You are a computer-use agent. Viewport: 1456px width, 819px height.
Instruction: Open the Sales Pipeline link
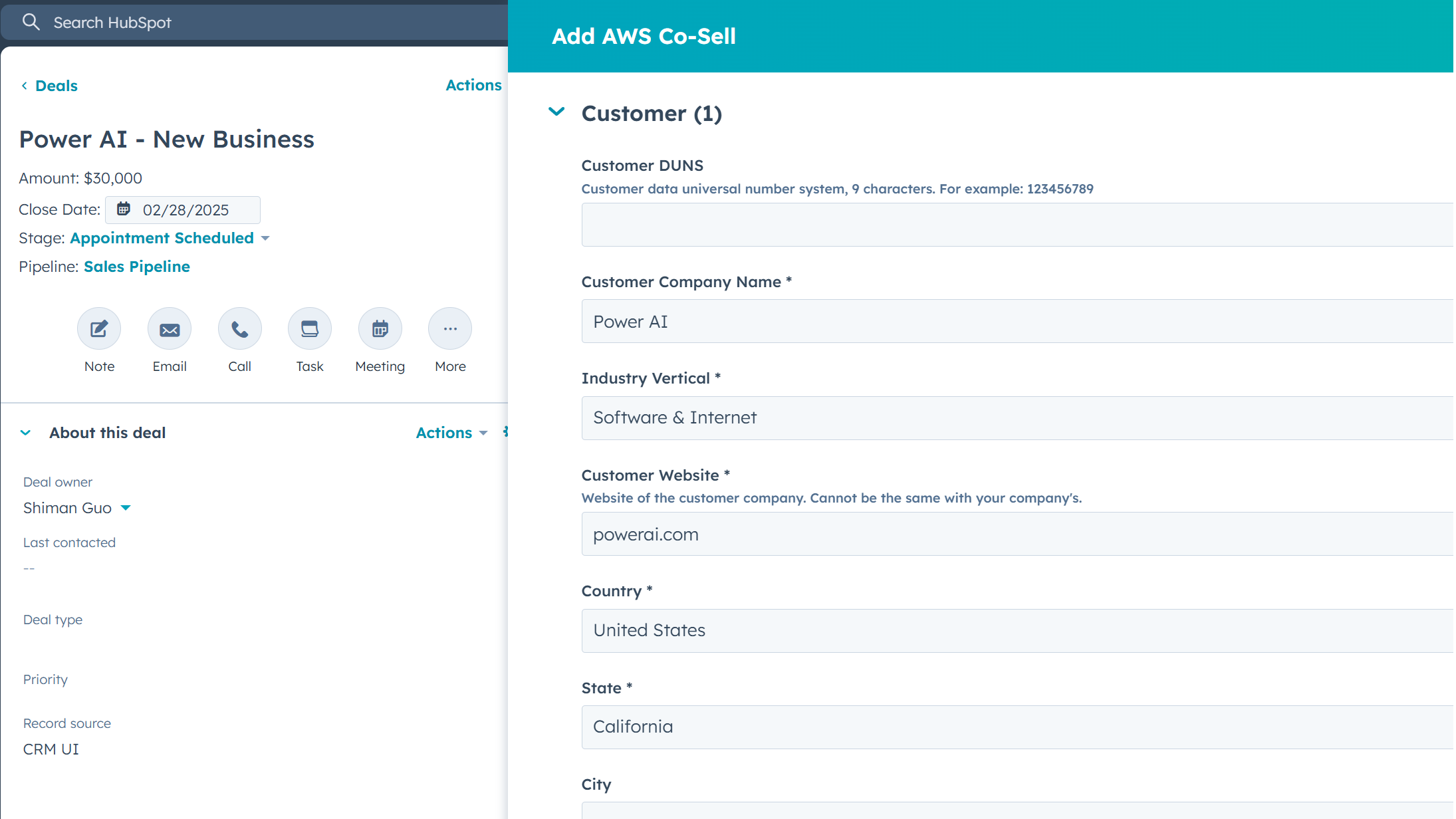pyautogui.click(x=136, y=266)
